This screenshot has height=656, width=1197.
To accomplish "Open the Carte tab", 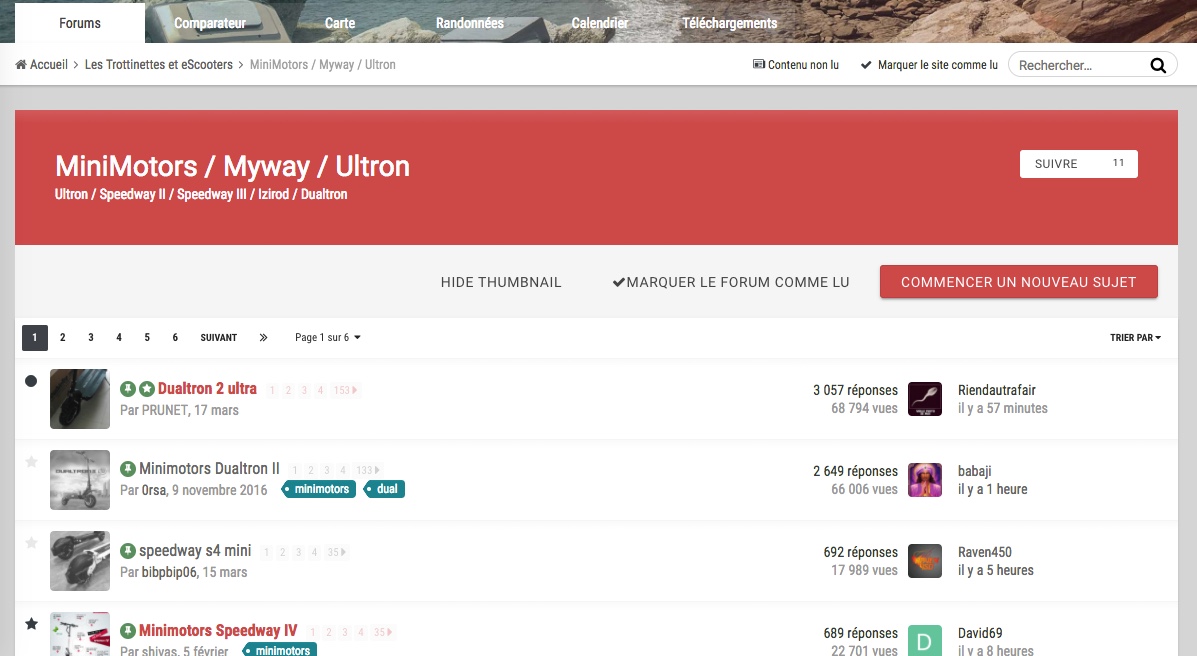I will [x=340, y=23].
